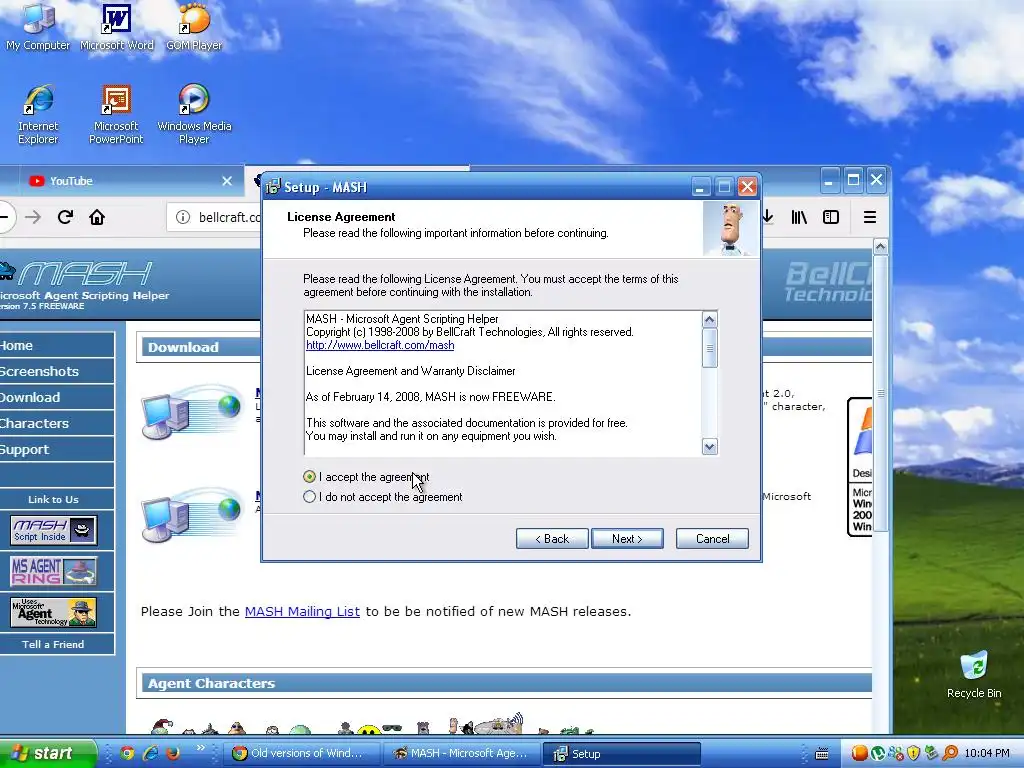Click the MASH Script Inside badge
The width and height of the screenshot is (1024, 768).
coord(54,530)
